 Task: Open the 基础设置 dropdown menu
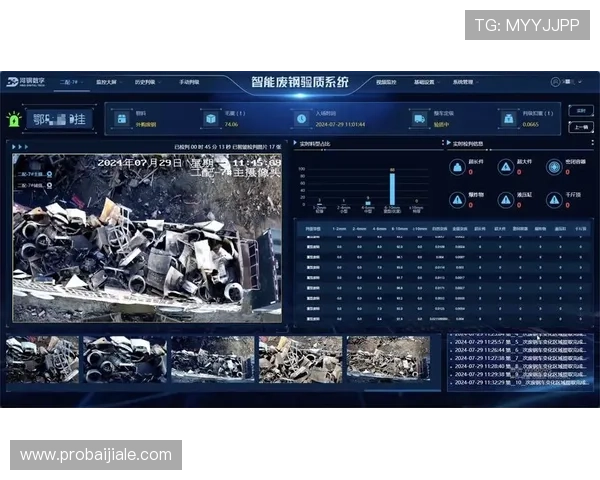pos(425,82)
